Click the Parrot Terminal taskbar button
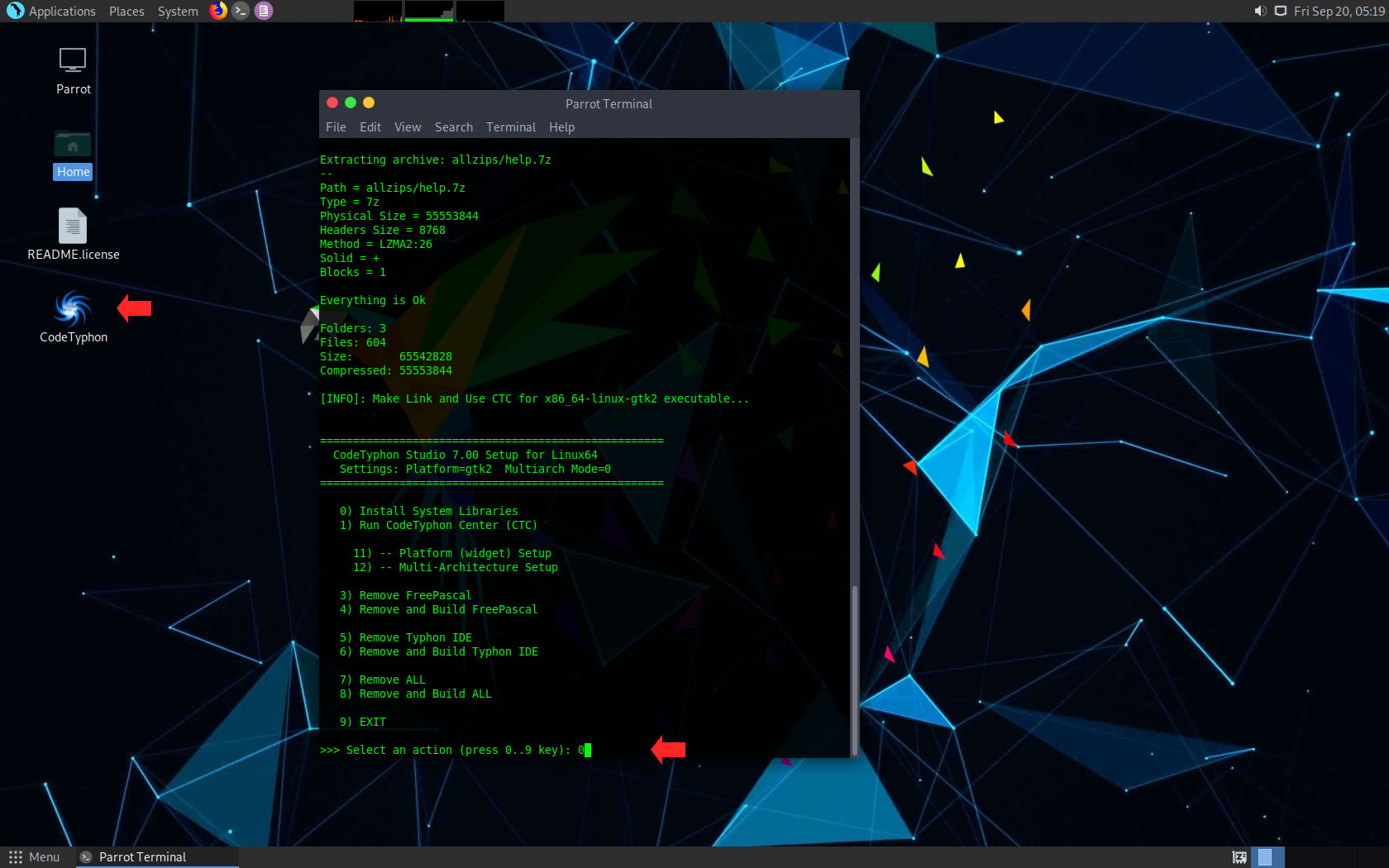The image size is (1389, 868). click(157, 857)
